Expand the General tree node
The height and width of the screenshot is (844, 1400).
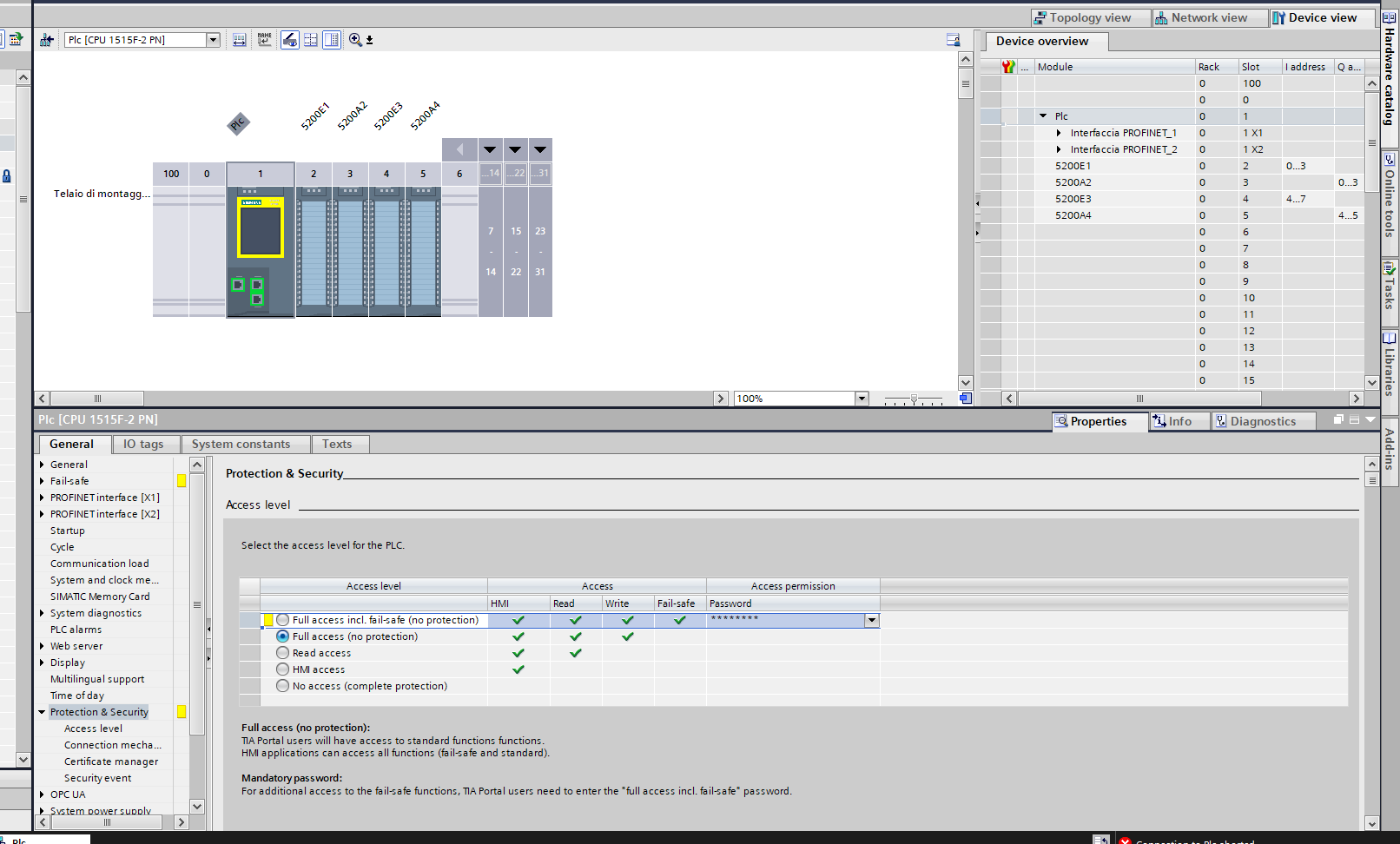[42, 465]
